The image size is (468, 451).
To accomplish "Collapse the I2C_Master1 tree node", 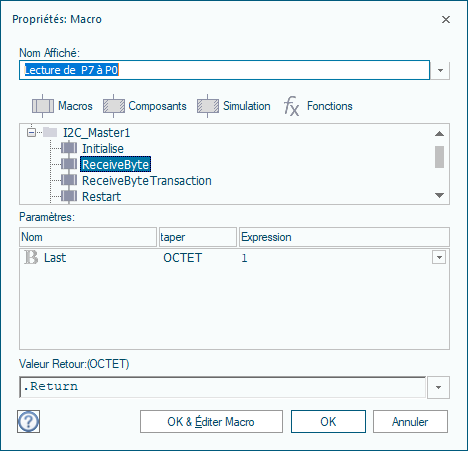I will pos(31,132).
